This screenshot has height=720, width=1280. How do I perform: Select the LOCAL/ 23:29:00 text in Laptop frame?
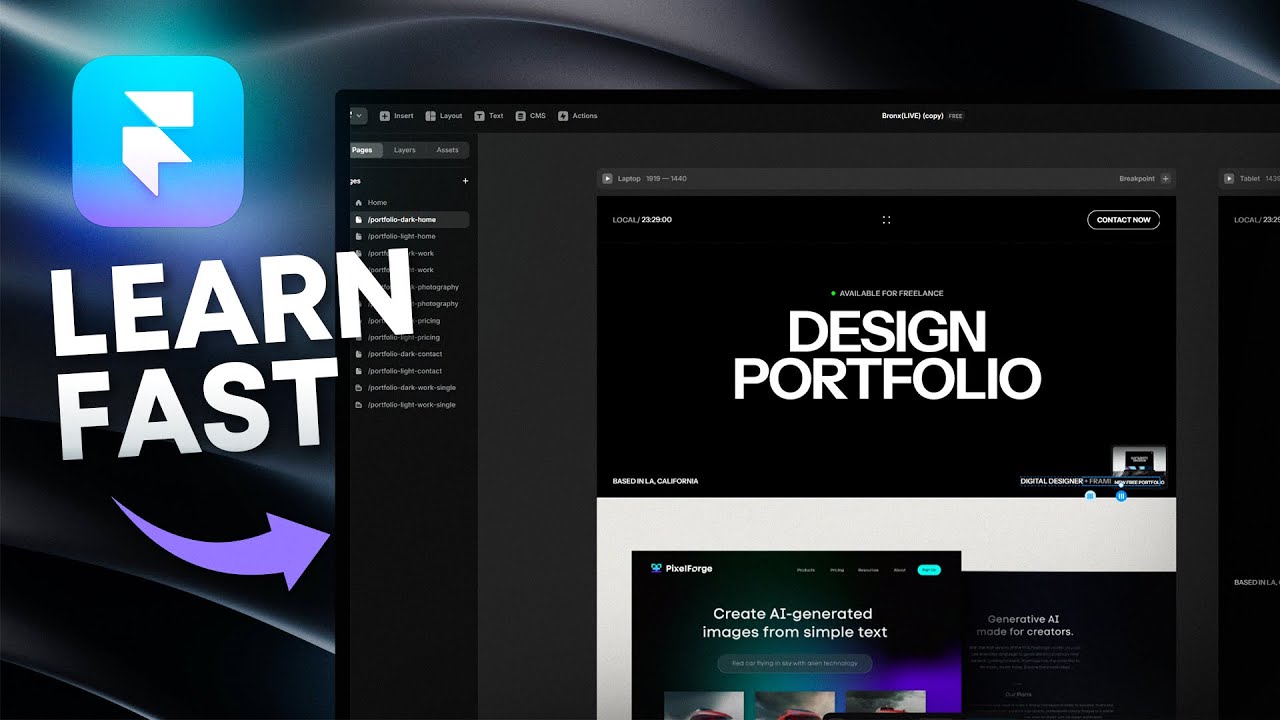(x=642, y=220)
